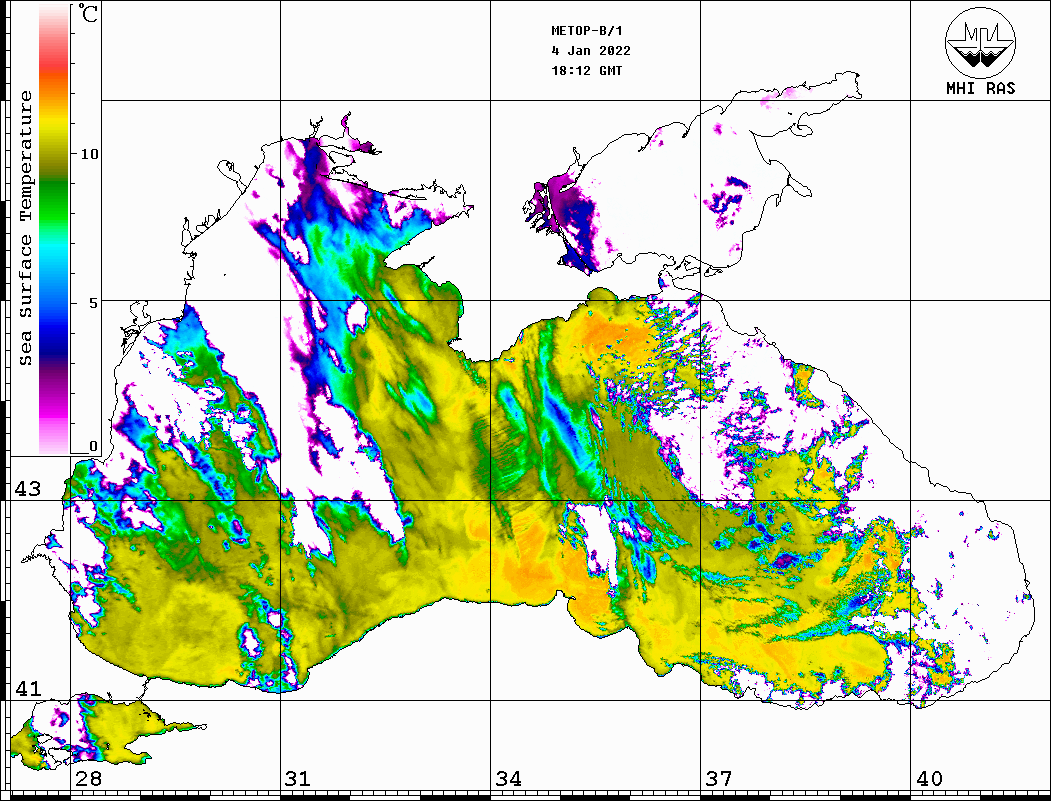Click the longitude label '28'
The width and height of the screenshot is (1051, 801).
pos(88,778)
